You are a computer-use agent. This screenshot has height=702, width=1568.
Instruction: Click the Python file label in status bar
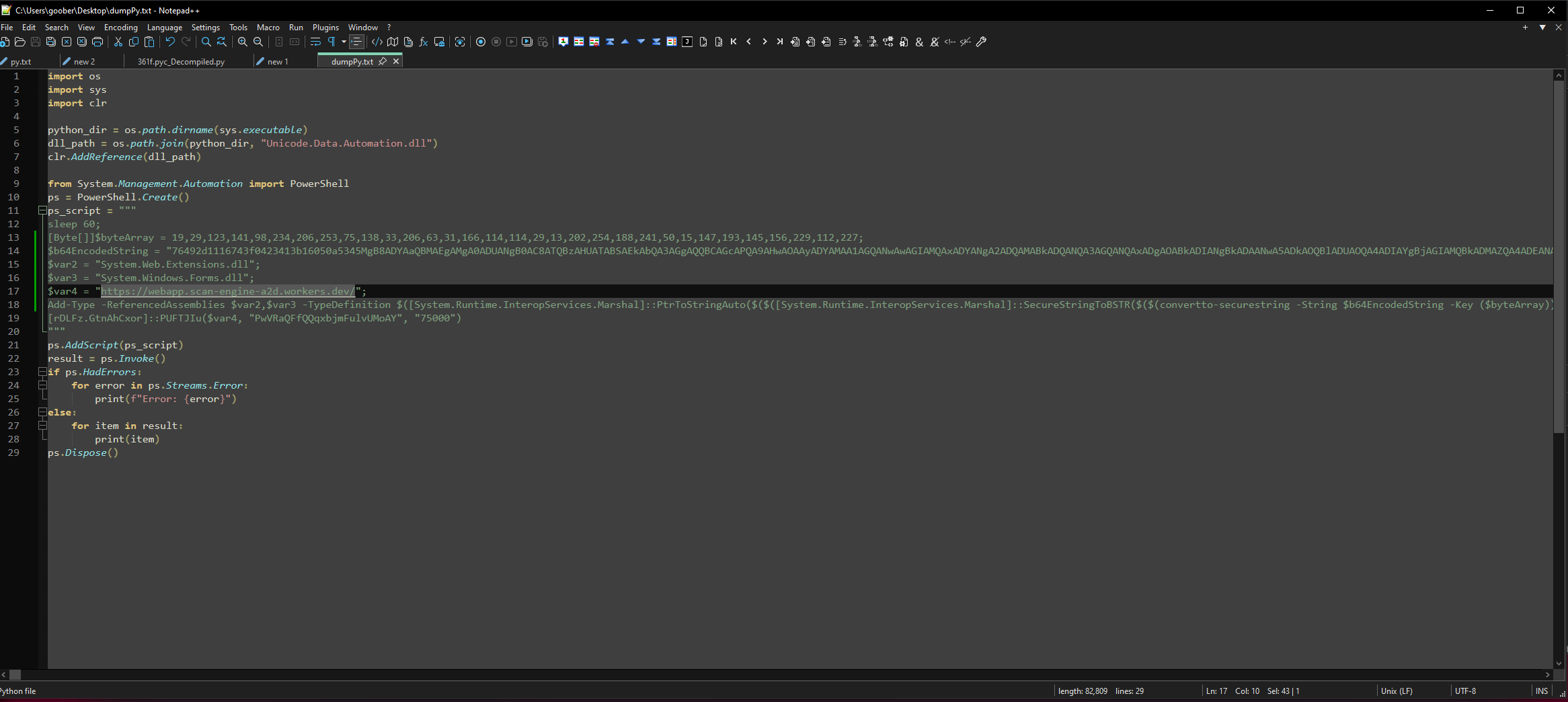click(18, 691)
